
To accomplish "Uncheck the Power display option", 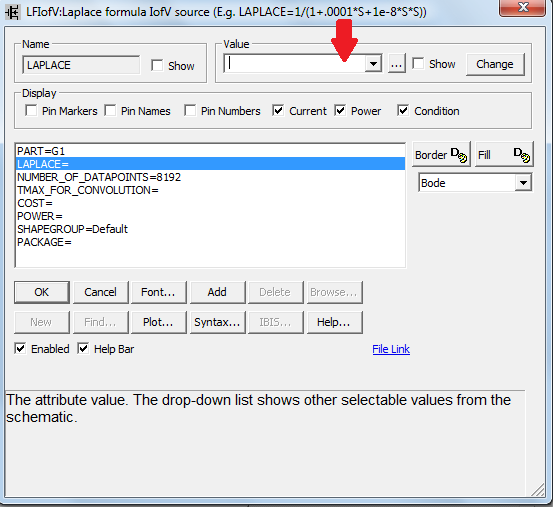I will tap(340, 111).
